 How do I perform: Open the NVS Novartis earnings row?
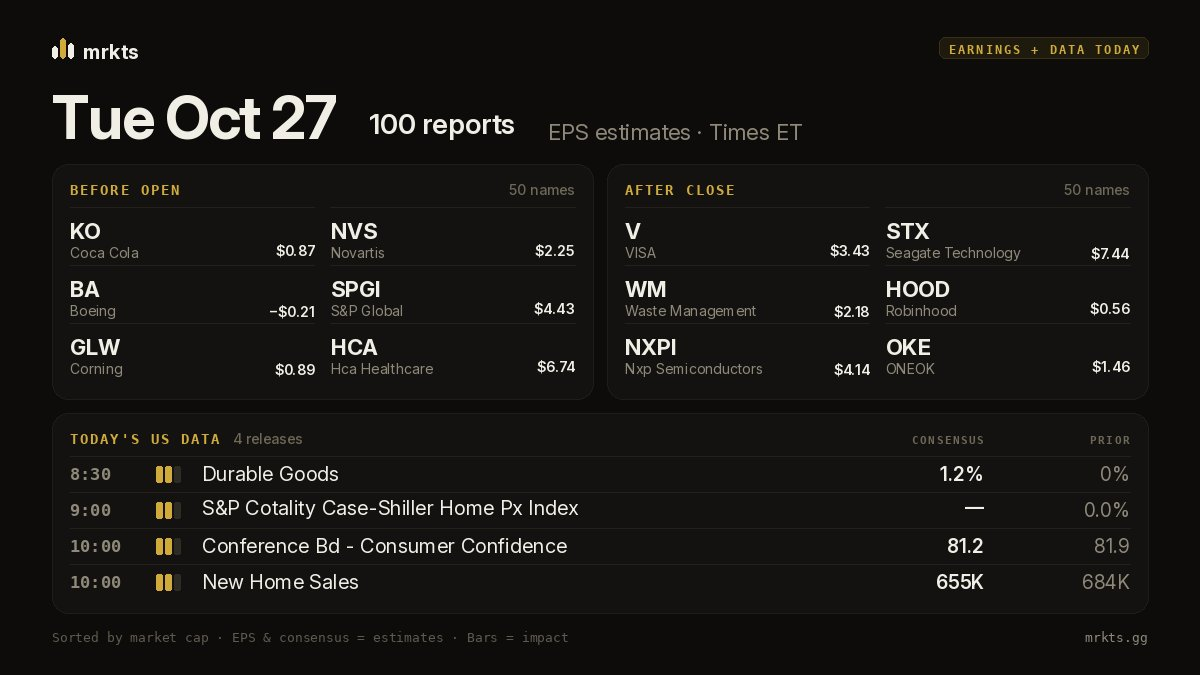[x=453, y=241]
